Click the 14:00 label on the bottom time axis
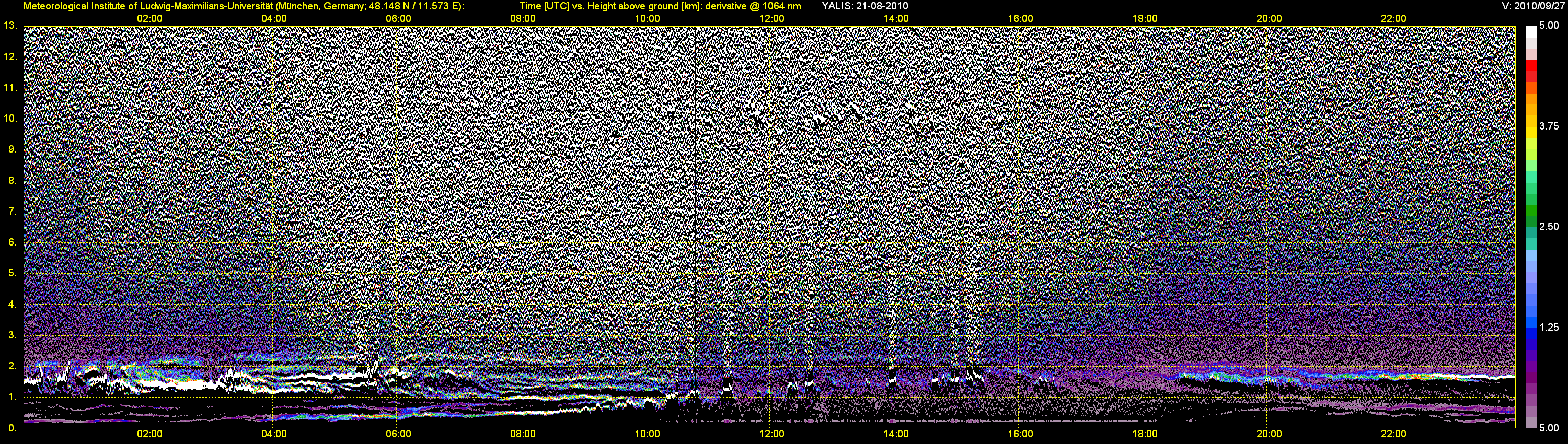Screen dimensions: 1568x444 coord(896,434)
